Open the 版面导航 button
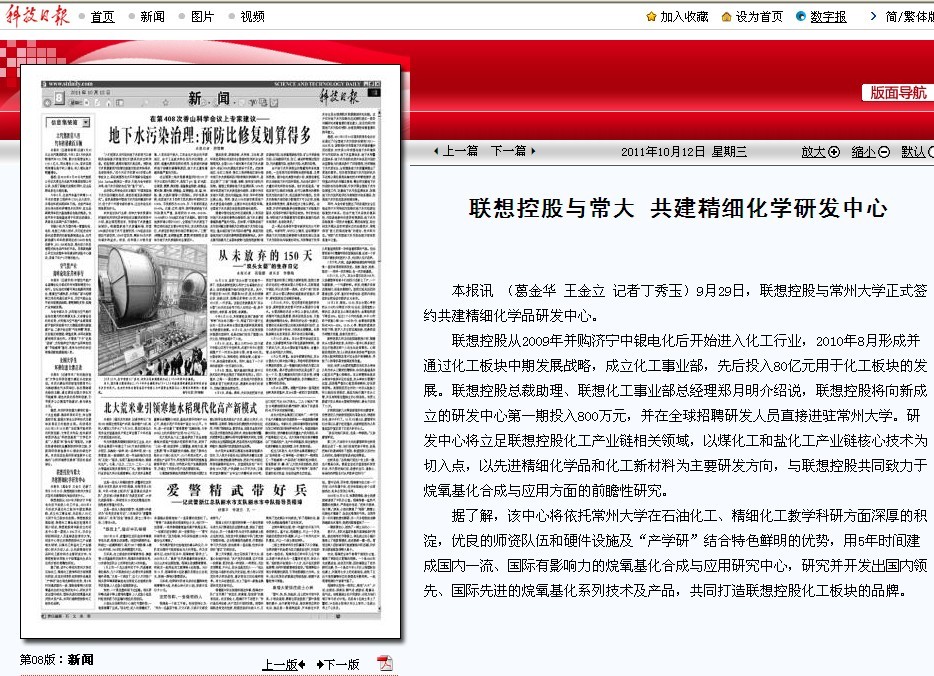The width and height of the screenshot is (934, 676). pos(898,93)
